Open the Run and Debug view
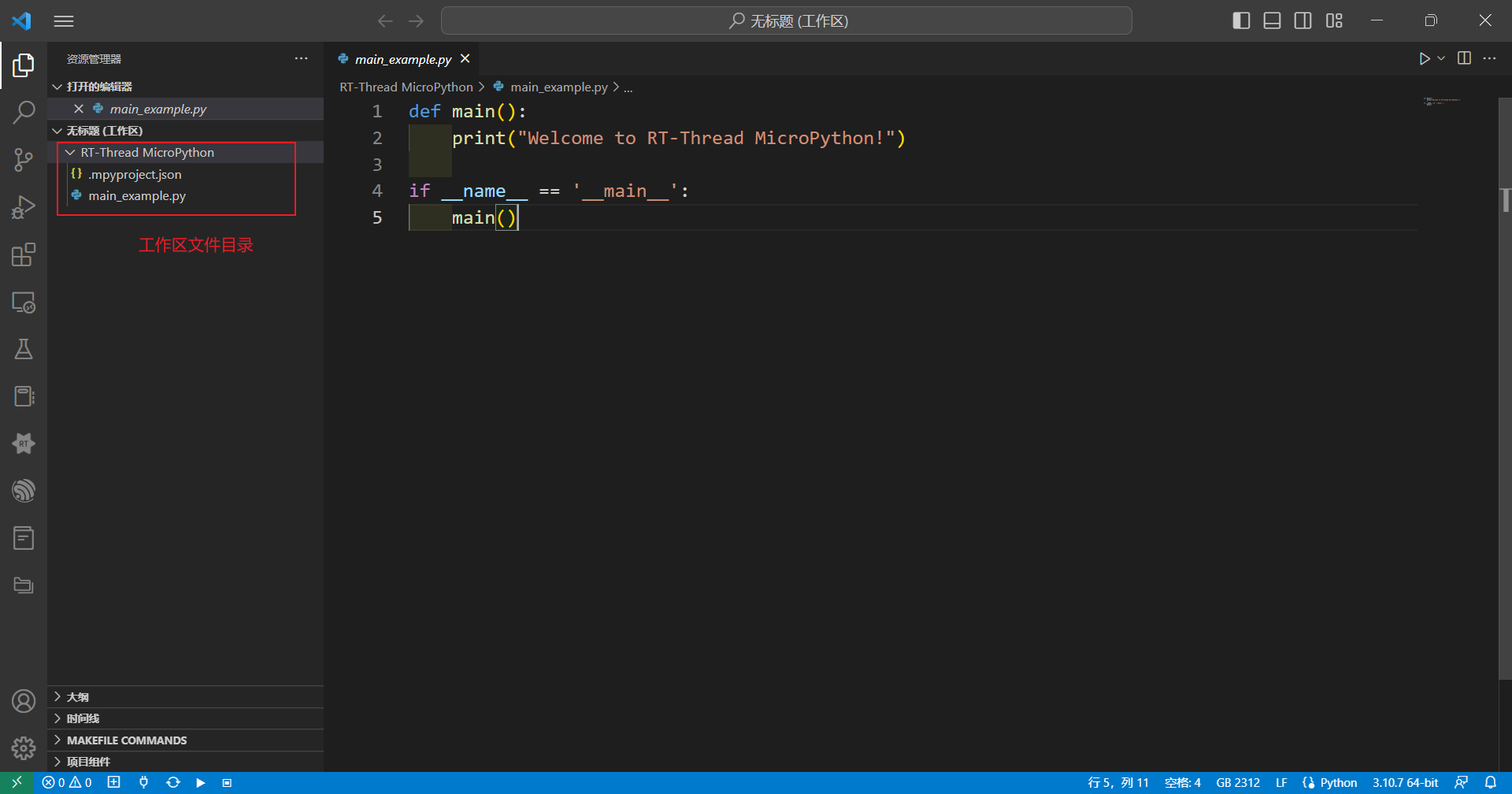1512x794 pixels. pyautogui.click(x=24, y=207)
